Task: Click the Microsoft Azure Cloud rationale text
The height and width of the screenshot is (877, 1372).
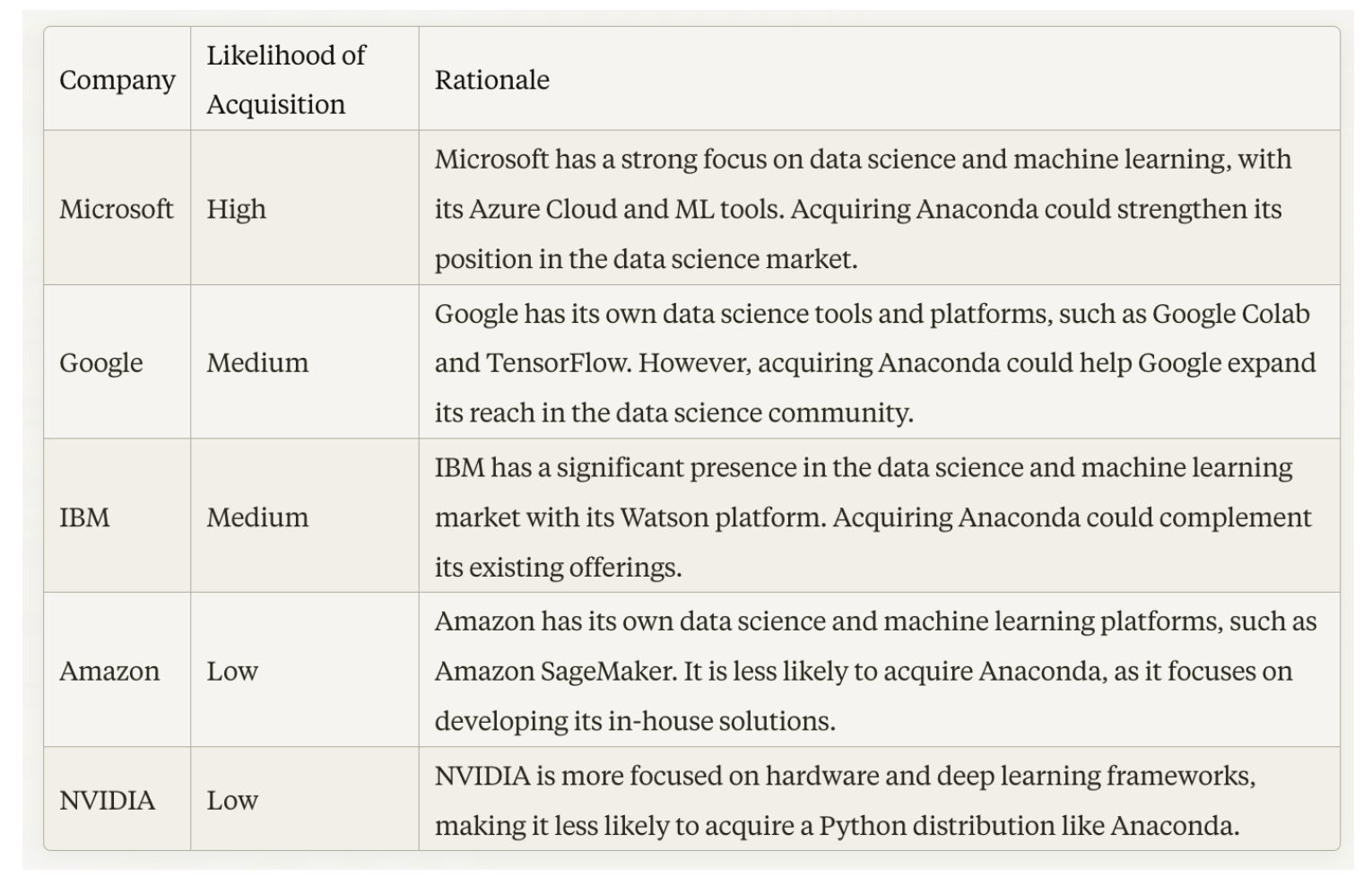Action: (x=864, y=208)
